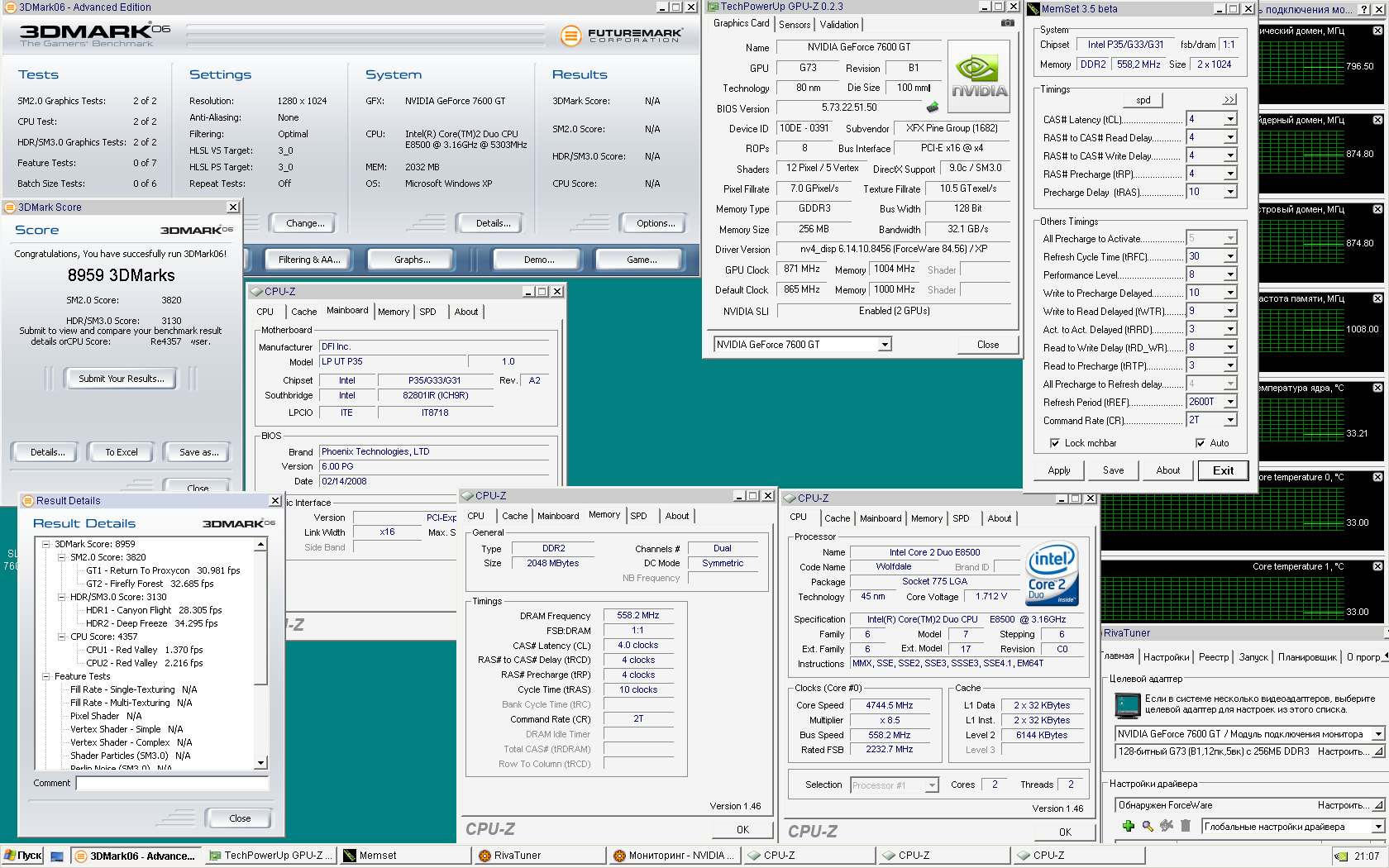The image size is (1389, 868).
Task: Click the triangle beside the 128-bit G73 adapter row
Action: coord(1378,751)
